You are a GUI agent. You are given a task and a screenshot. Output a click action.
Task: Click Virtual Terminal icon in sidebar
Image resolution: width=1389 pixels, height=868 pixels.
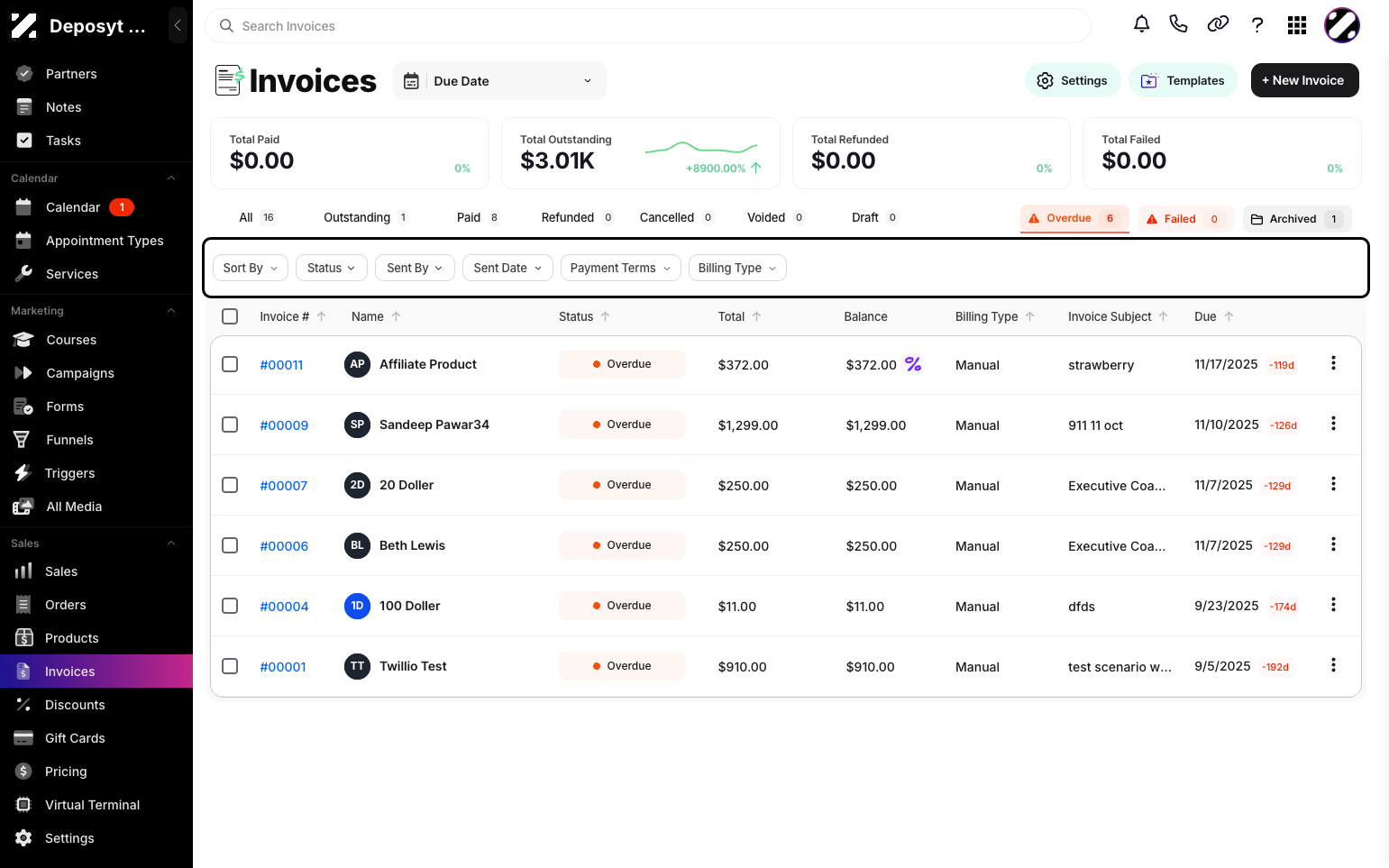tap(23, 804)
